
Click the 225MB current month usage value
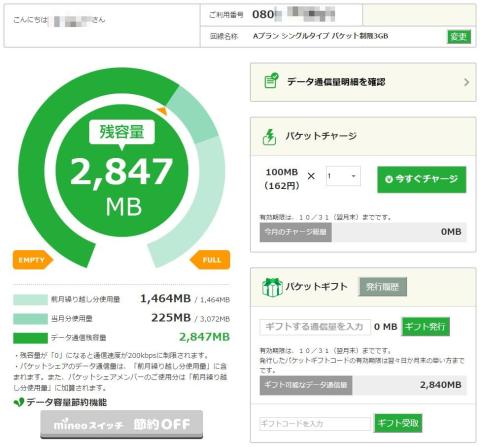(x=171, y=318)
